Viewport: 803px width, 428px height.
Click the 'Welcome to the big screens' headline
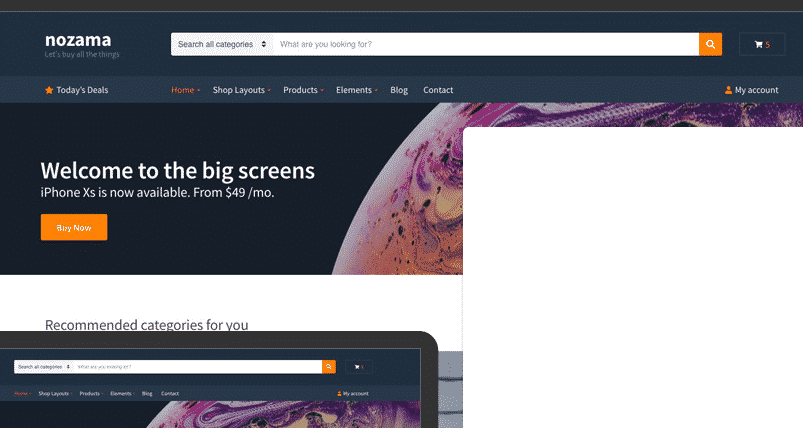[178, 170]
